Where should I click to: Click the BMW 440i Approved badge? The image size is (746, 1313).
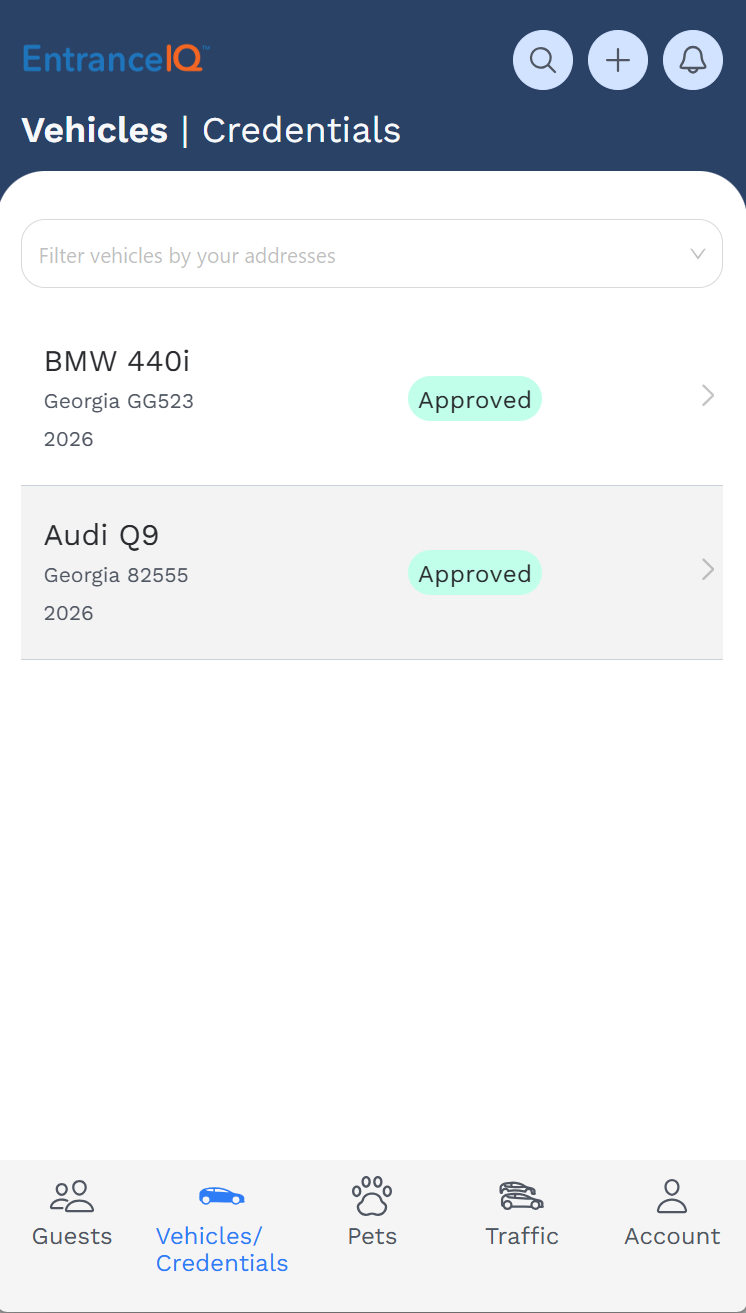click(475, 399)
